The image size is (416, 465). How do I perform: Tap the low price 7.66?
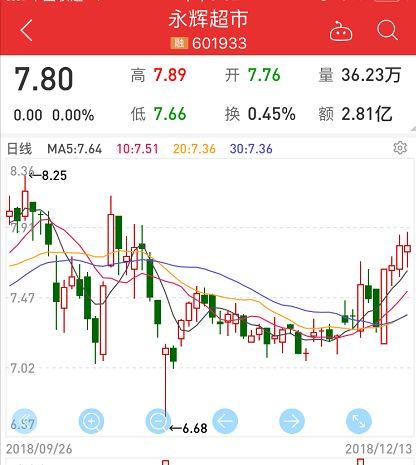click(x=170, y=114)
